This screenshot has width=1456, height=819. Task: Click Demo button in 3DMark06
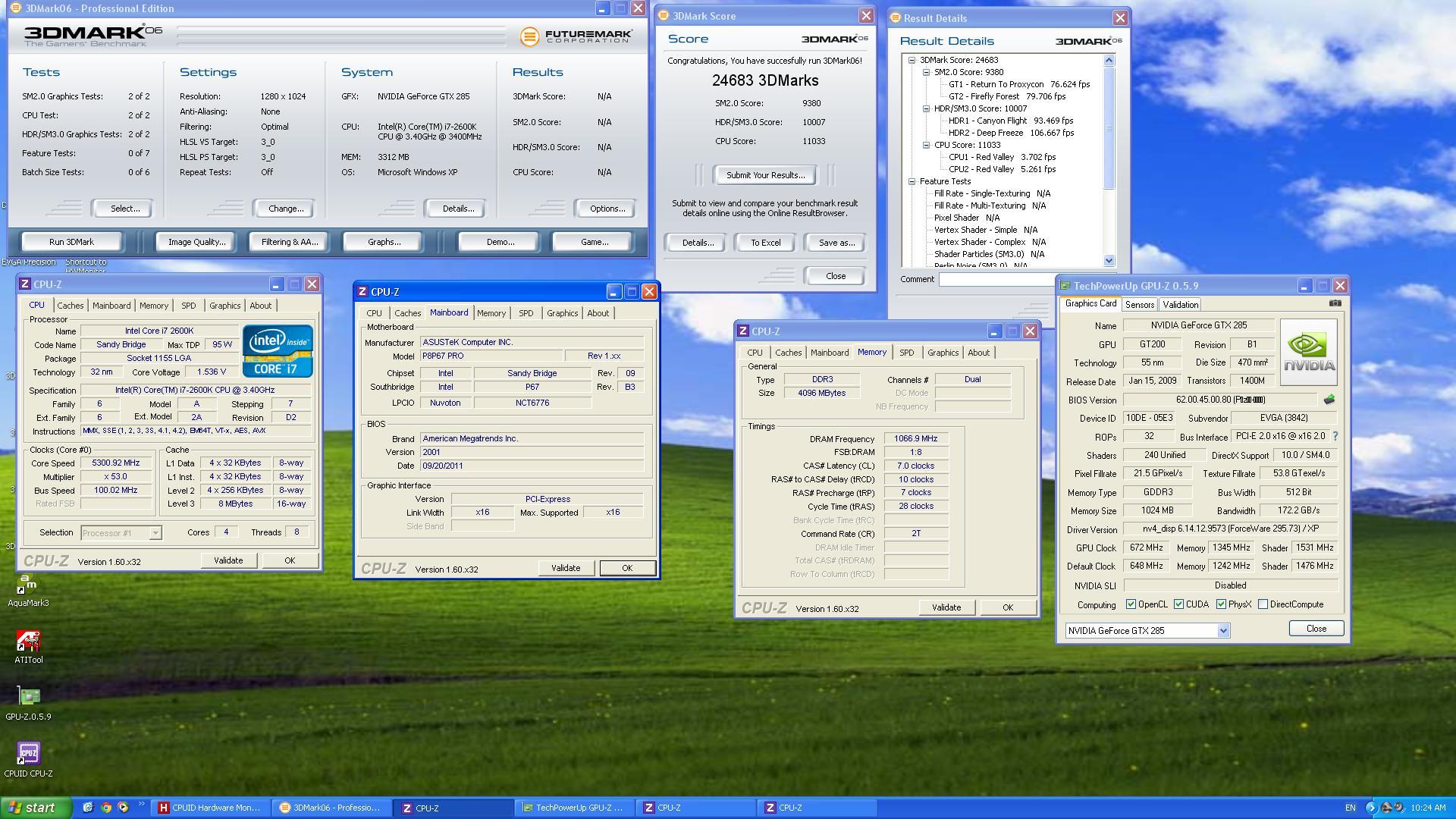[x=500, y=242]
